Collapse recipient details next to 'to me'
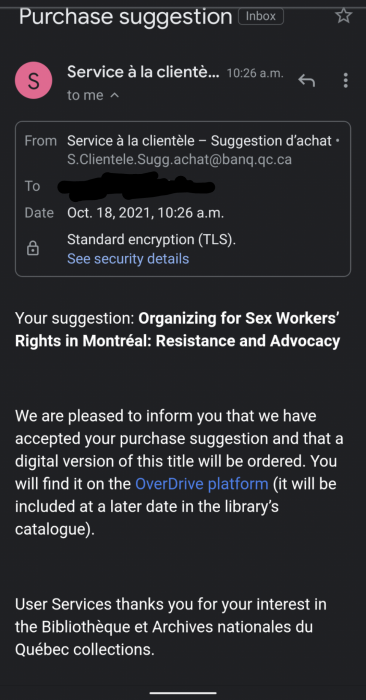The image size is (366, 700). (x=115, y=95)
